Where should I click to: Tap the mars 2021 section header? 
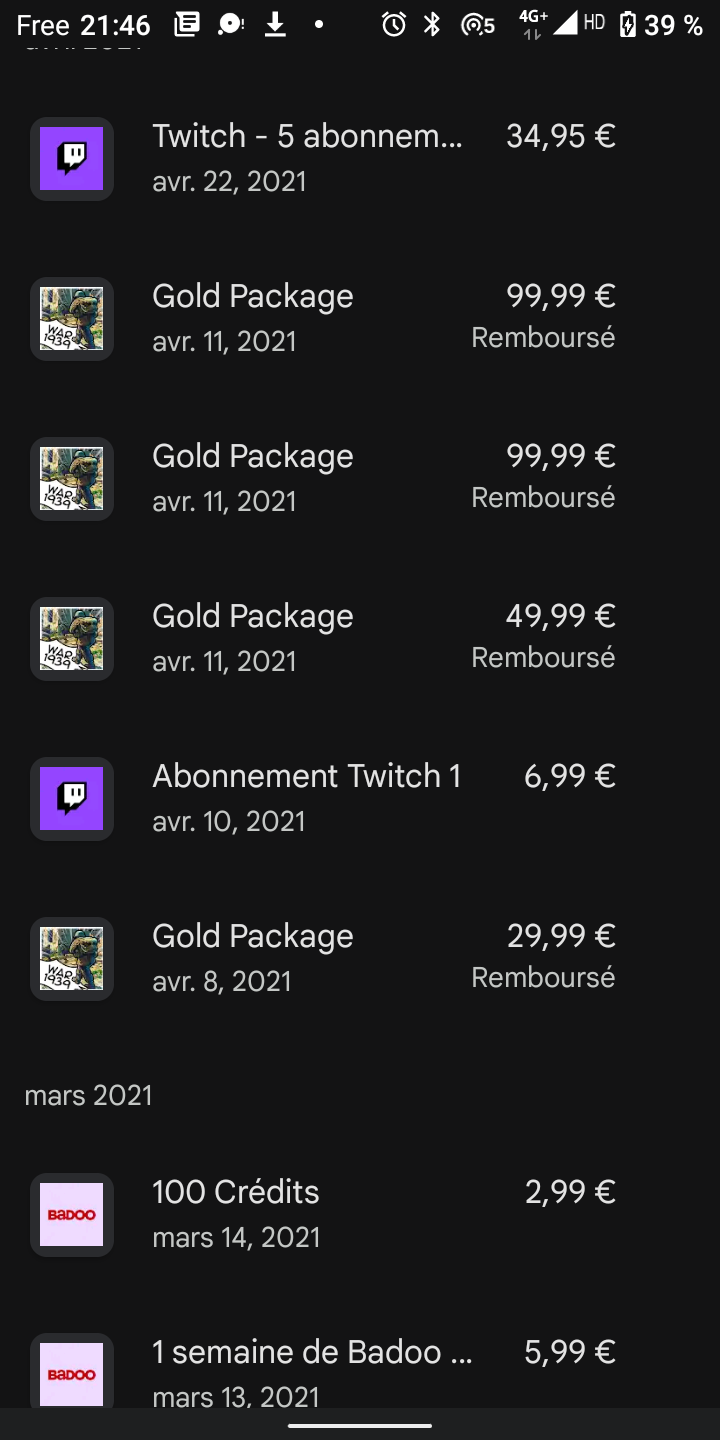click(88, 1095)
